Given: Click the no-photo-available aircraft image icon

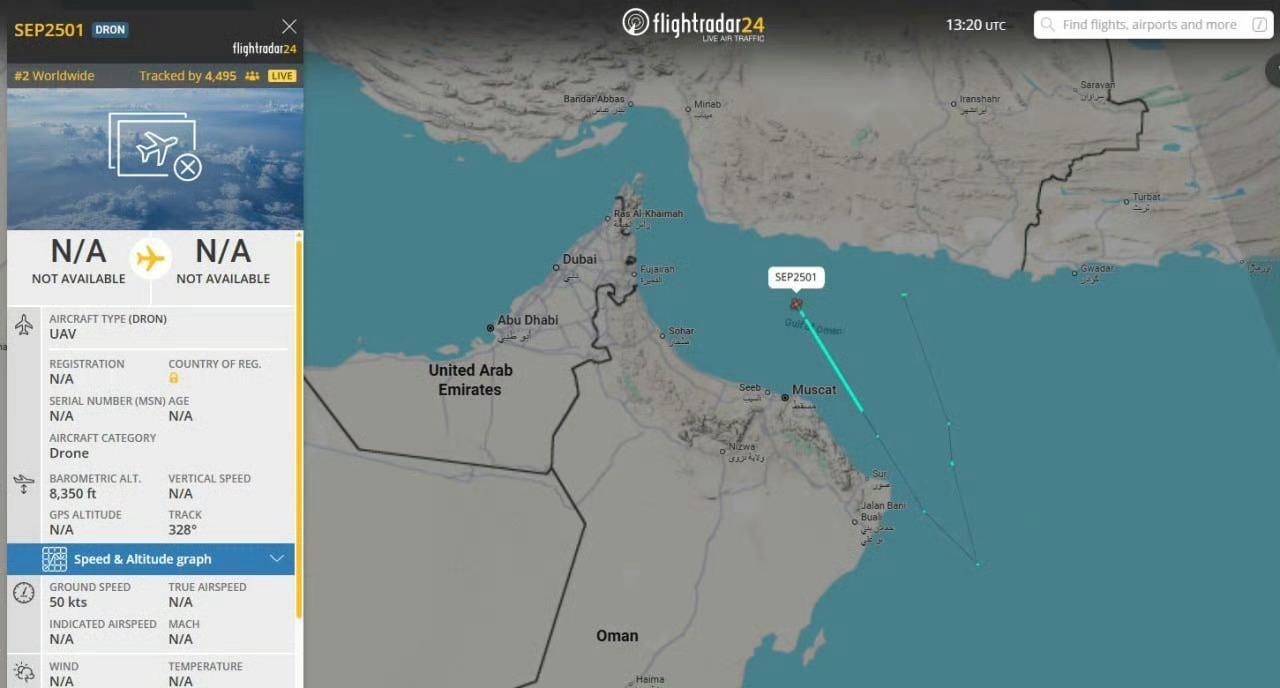Looking at the screenshot, I should pyautogui.click(x=155, y=147).
